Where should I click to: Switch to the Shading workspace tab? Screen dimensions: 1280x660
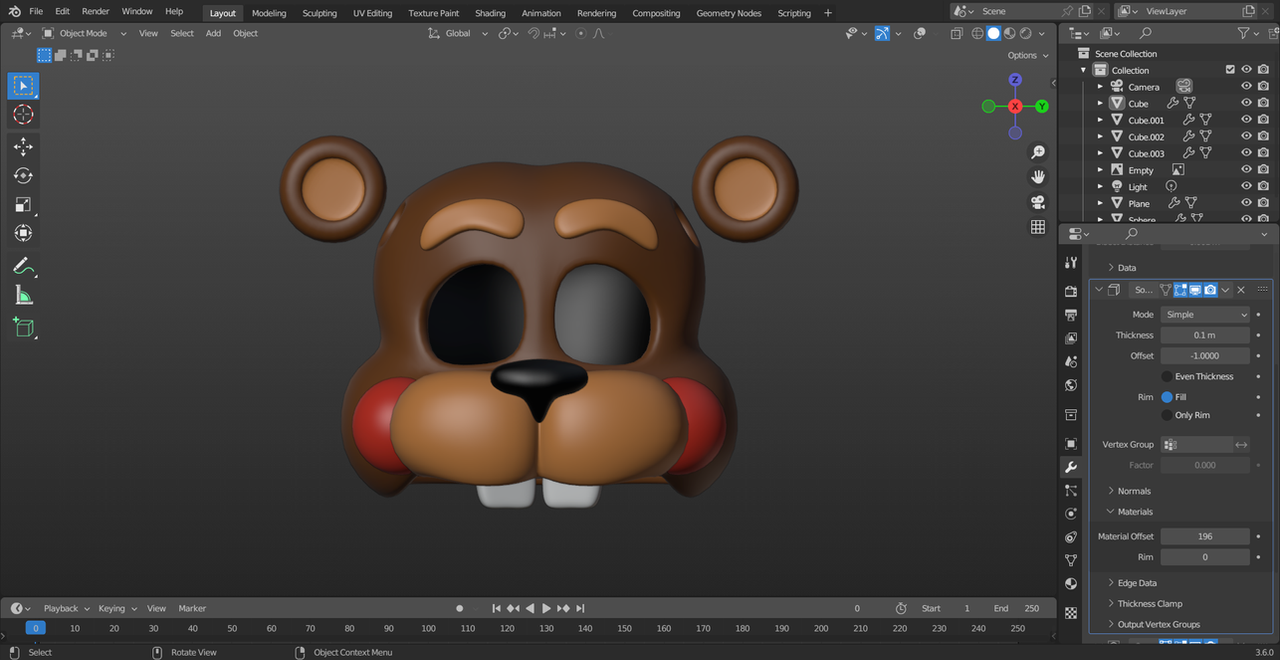pyautogui.click(x=490, y=13)
